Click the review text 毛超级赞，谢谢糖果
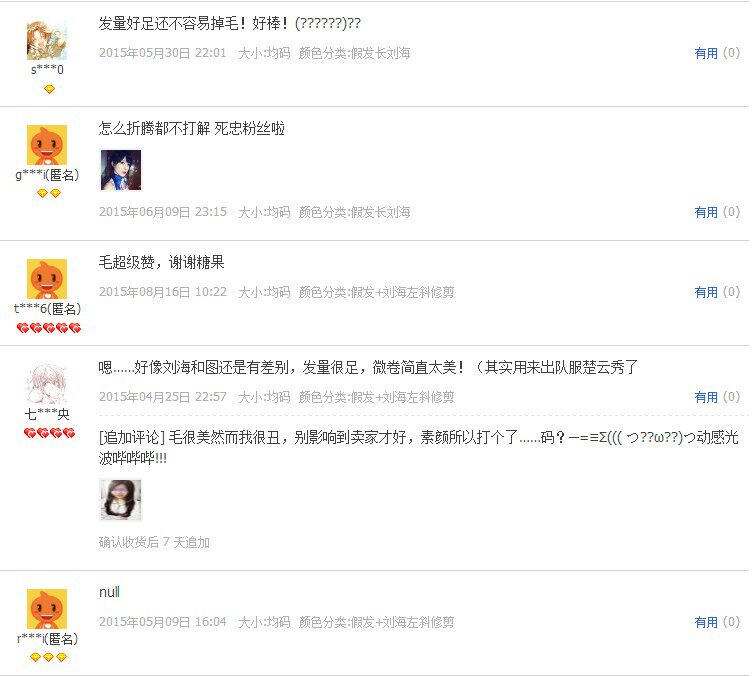Viewport: 754px width, 677px height. point(162,262)
